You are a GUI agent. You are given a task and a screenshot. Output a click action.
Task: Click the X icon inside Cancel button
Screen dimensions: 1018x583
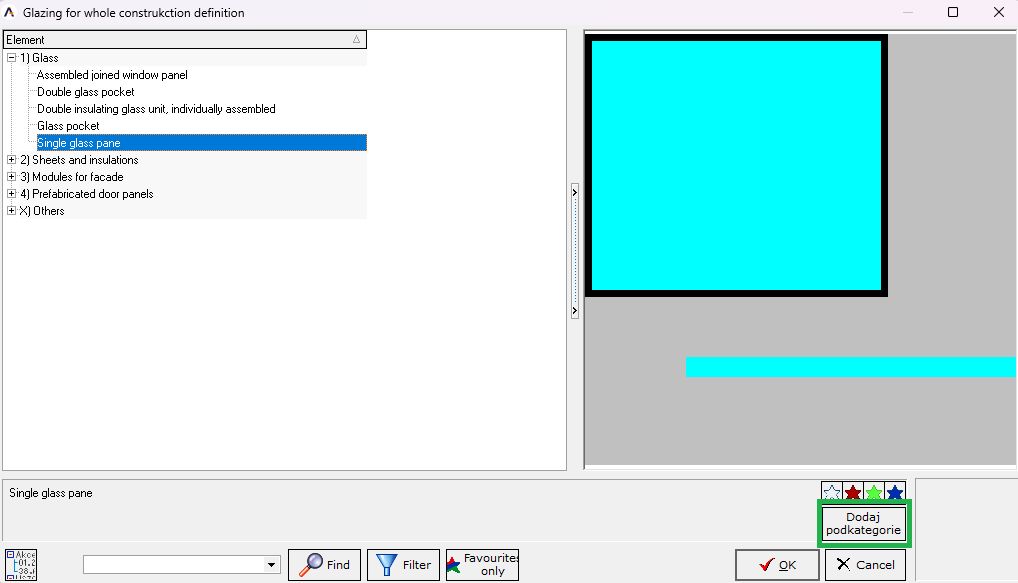point(841,564)
